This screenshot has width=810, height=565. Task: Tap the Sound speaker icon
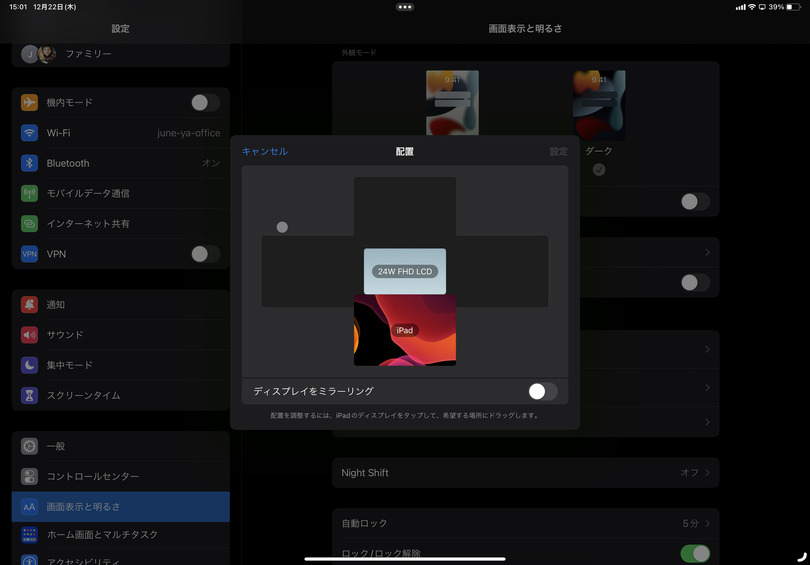(29, 335)
